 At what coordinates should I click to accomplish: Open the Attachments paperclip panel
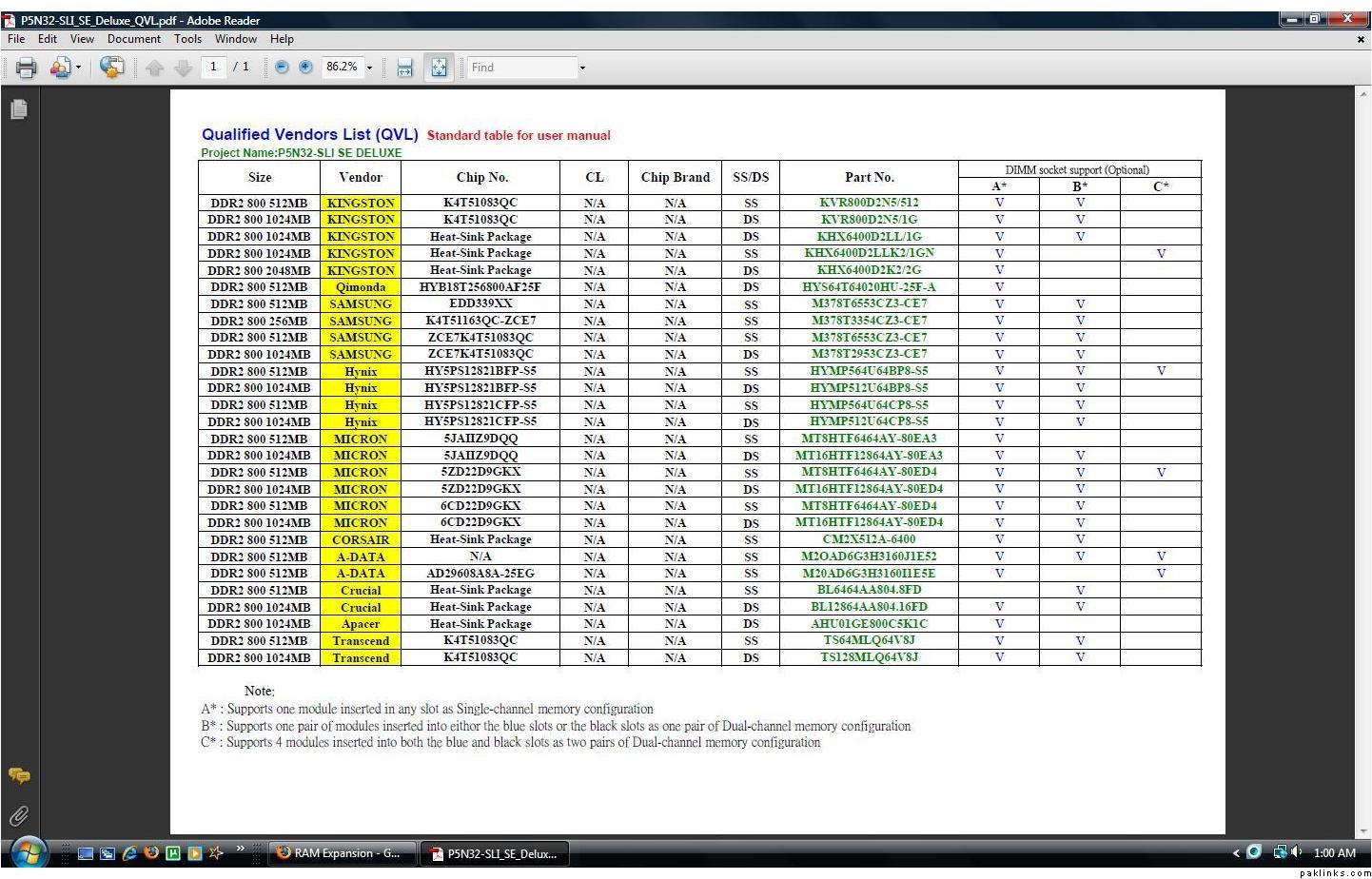(x=19, y=815)
